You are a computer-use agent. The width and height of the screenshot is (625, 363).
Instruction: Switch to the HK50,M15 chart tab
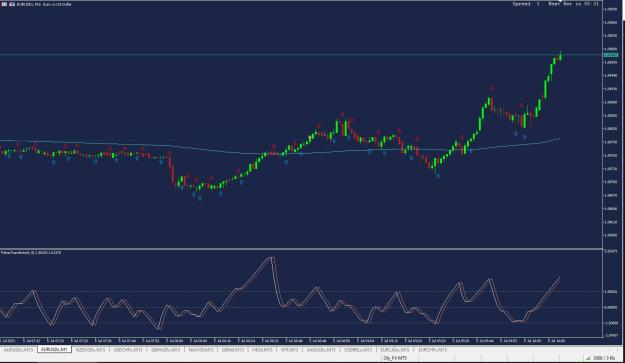click(262, 349)
